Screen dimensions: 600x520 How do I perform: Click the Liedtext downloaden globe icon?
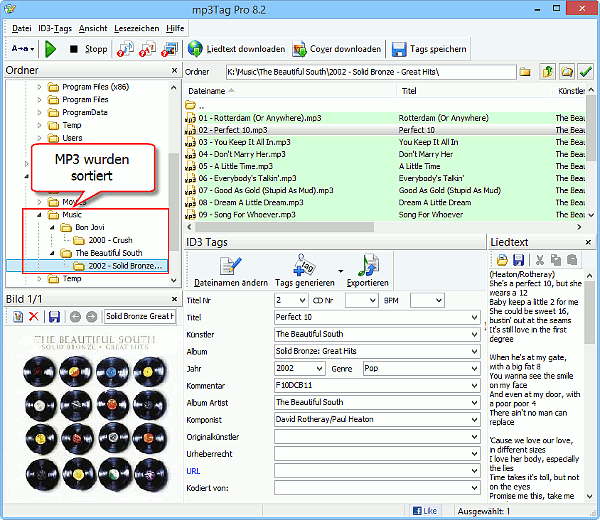point(195,49)
